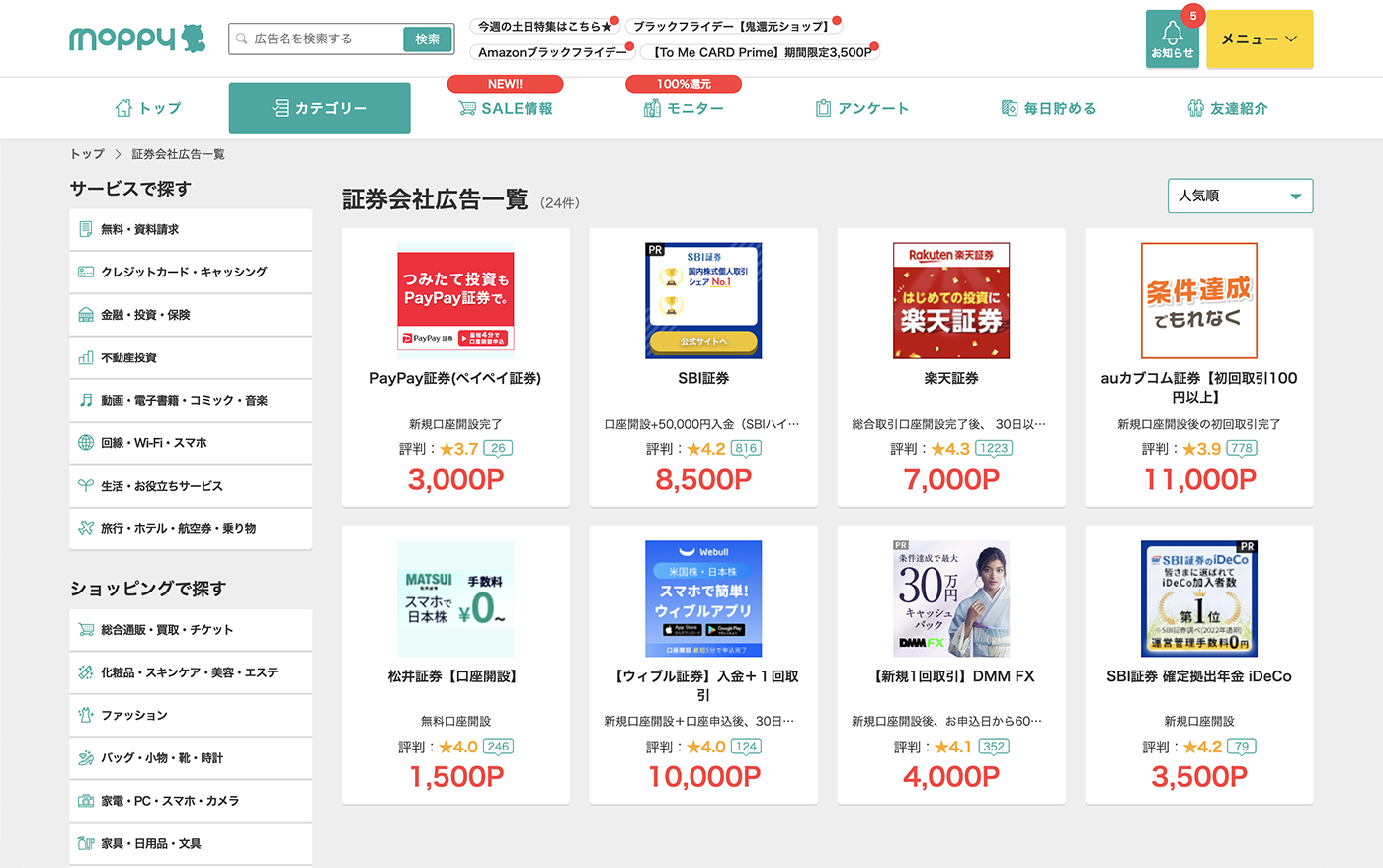Open the 楽天証券 ad thumbnail
The width and height of the screenshot is (1383, 868).
coord(951,300)
